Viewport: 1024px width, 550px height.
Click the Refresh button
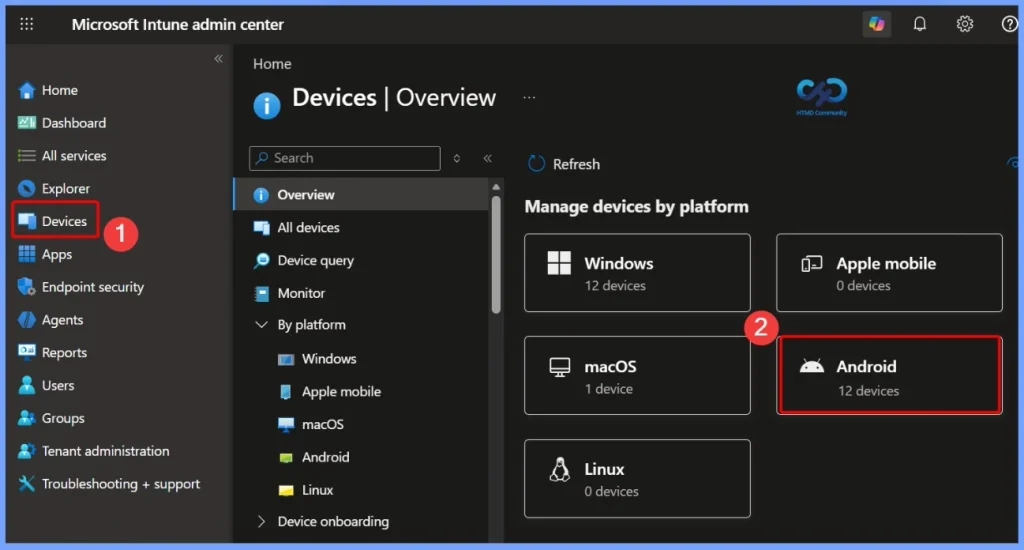tap(564, 164)
